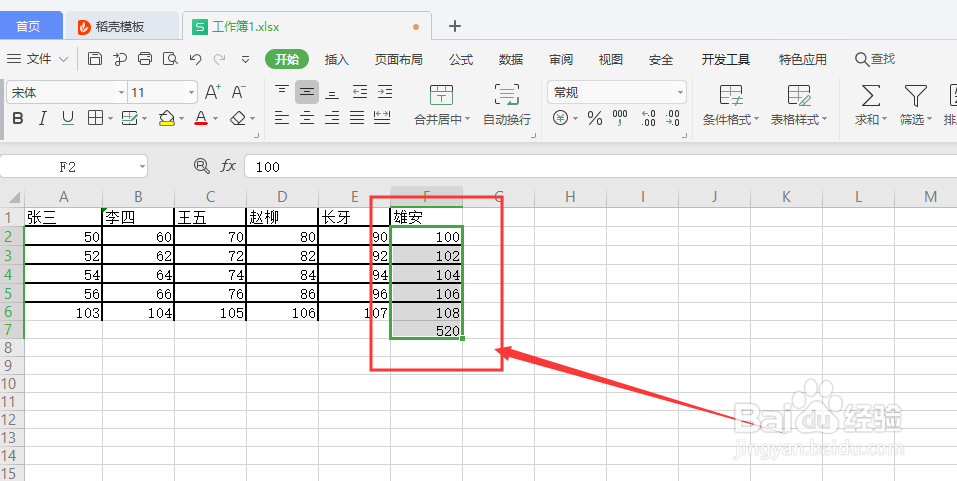Click Filter (筛选) button
The height and width of the screenshot is (481, 957).
click(915, 105)
